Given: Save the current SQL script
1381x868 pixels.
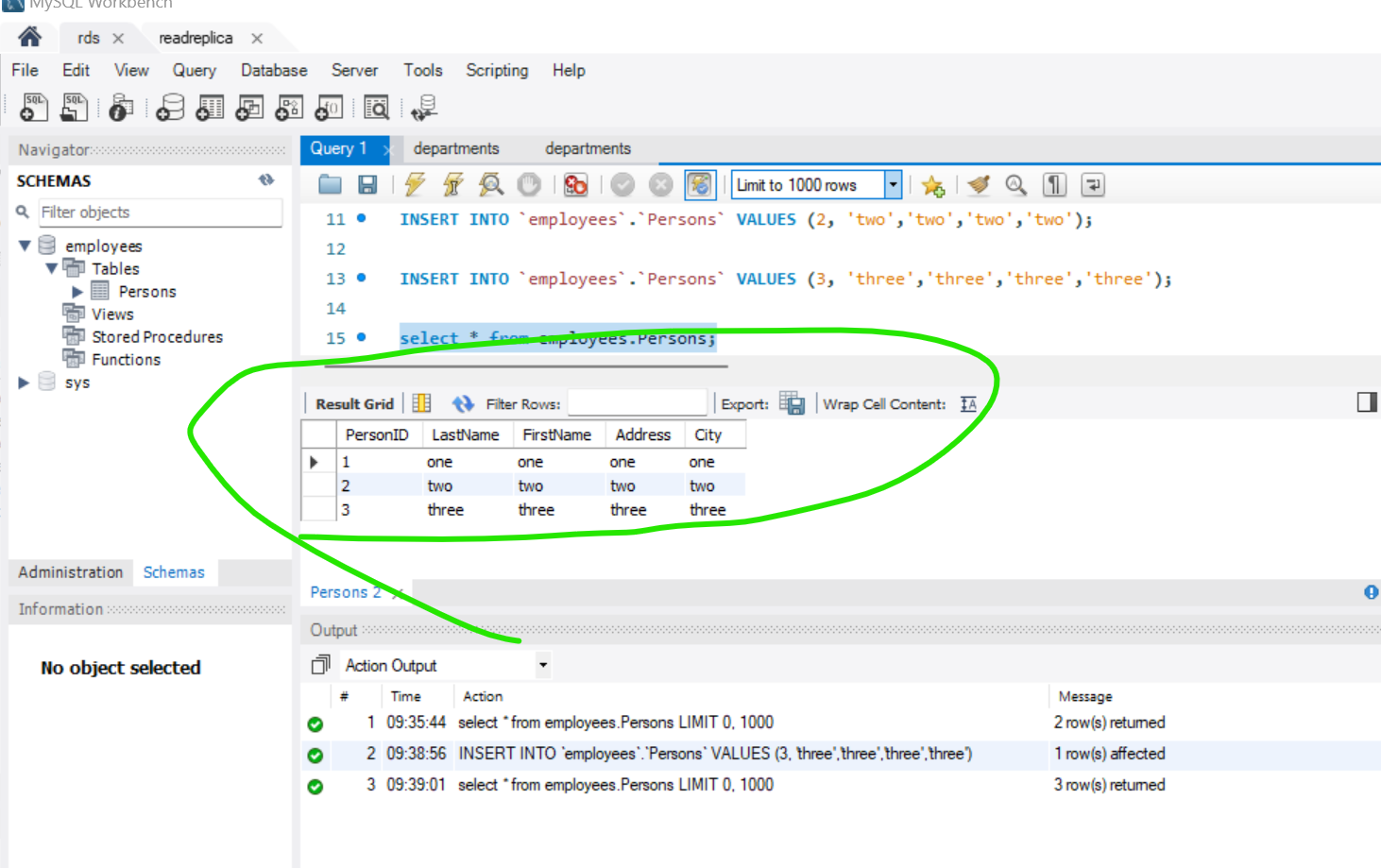Looking at the screenshot, I should 368,184.
